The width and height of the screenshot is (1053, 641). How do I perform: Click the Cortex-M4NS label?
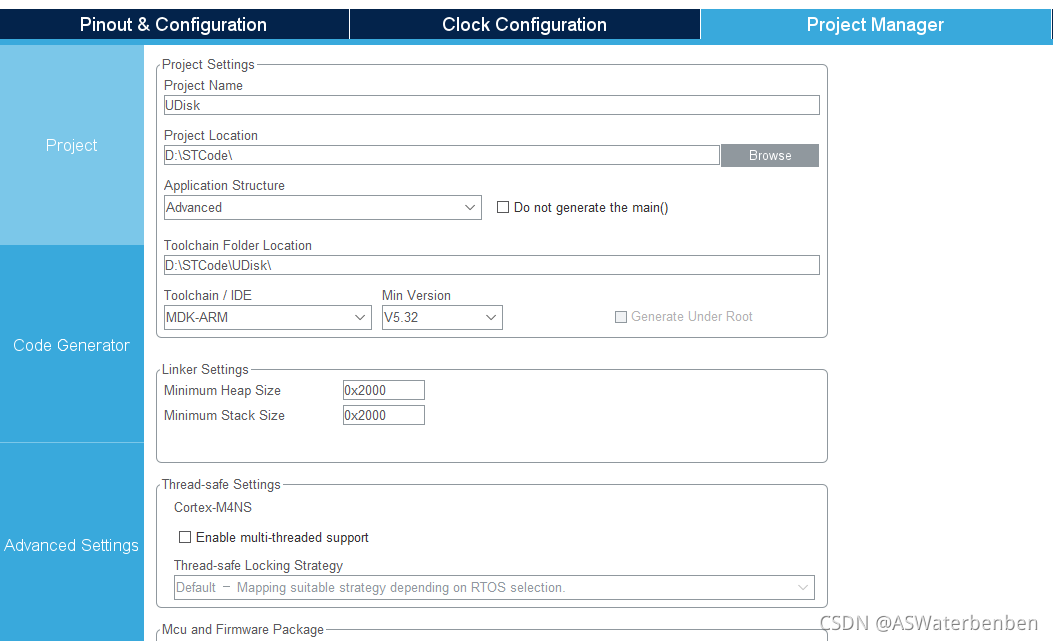click(213, 507)
